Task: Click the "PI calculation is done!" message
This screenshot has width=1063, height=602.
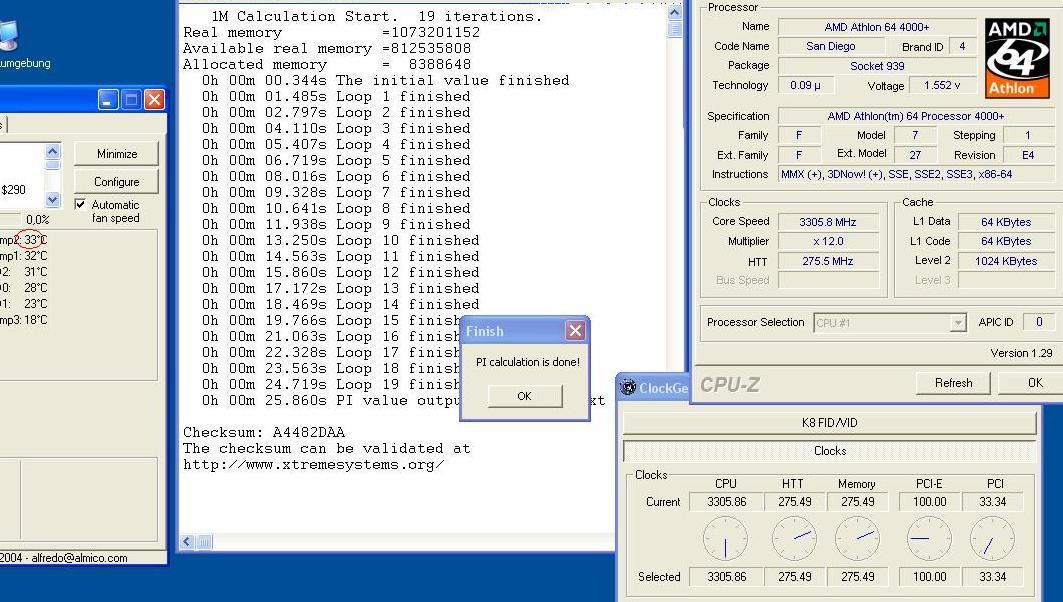Action: click(527, 362)
